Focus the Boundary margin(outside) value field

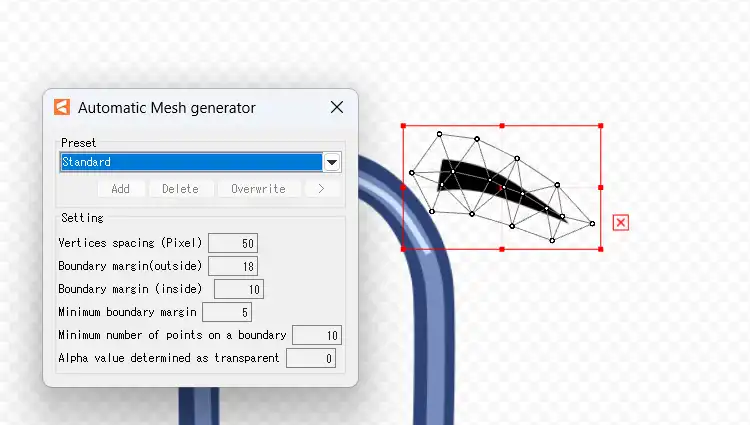(x=233, y=266)
